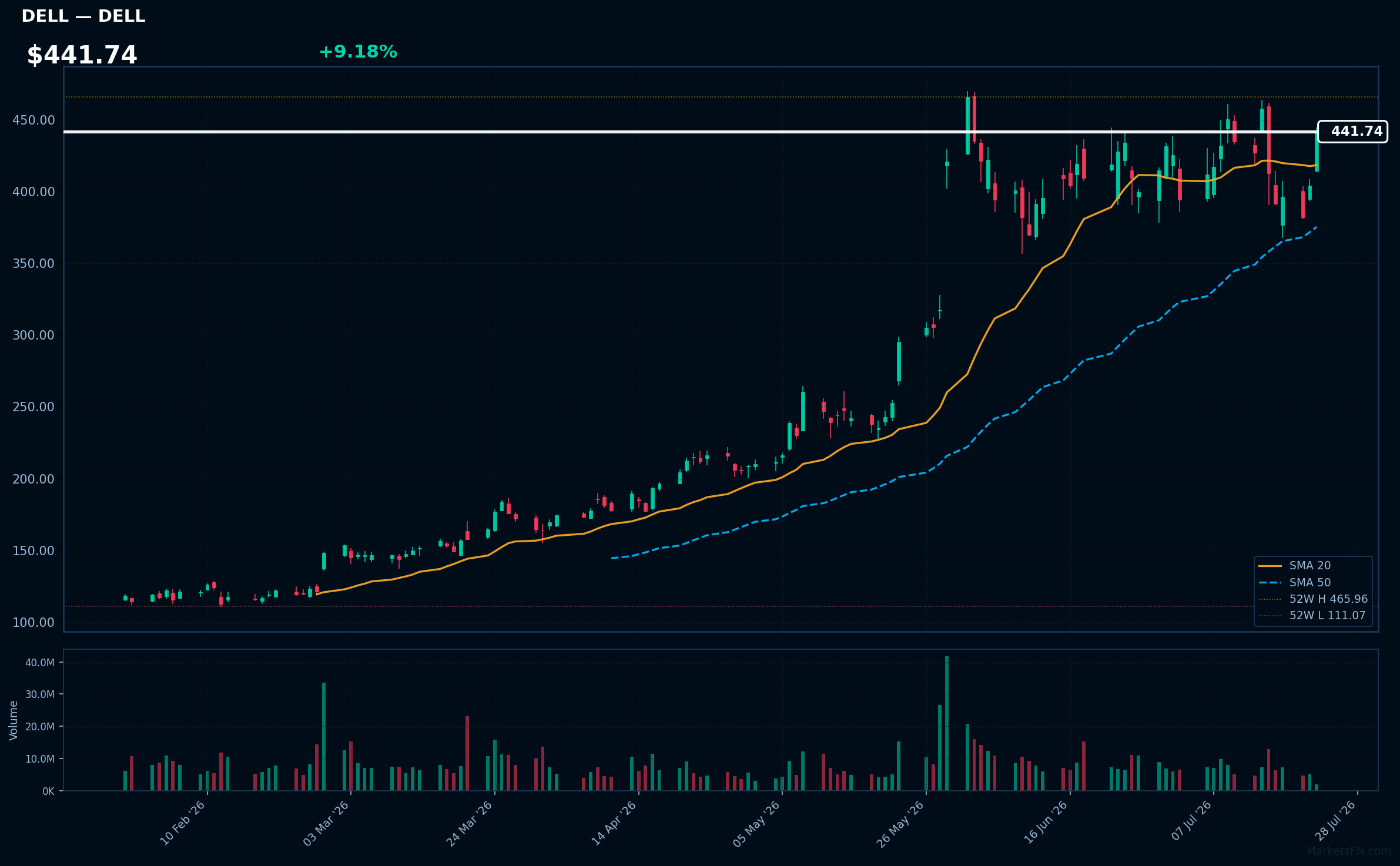Screen dimensions: 1400x866
Task: Click the 05 May '26 date label
Action: (x=757, y=823)
